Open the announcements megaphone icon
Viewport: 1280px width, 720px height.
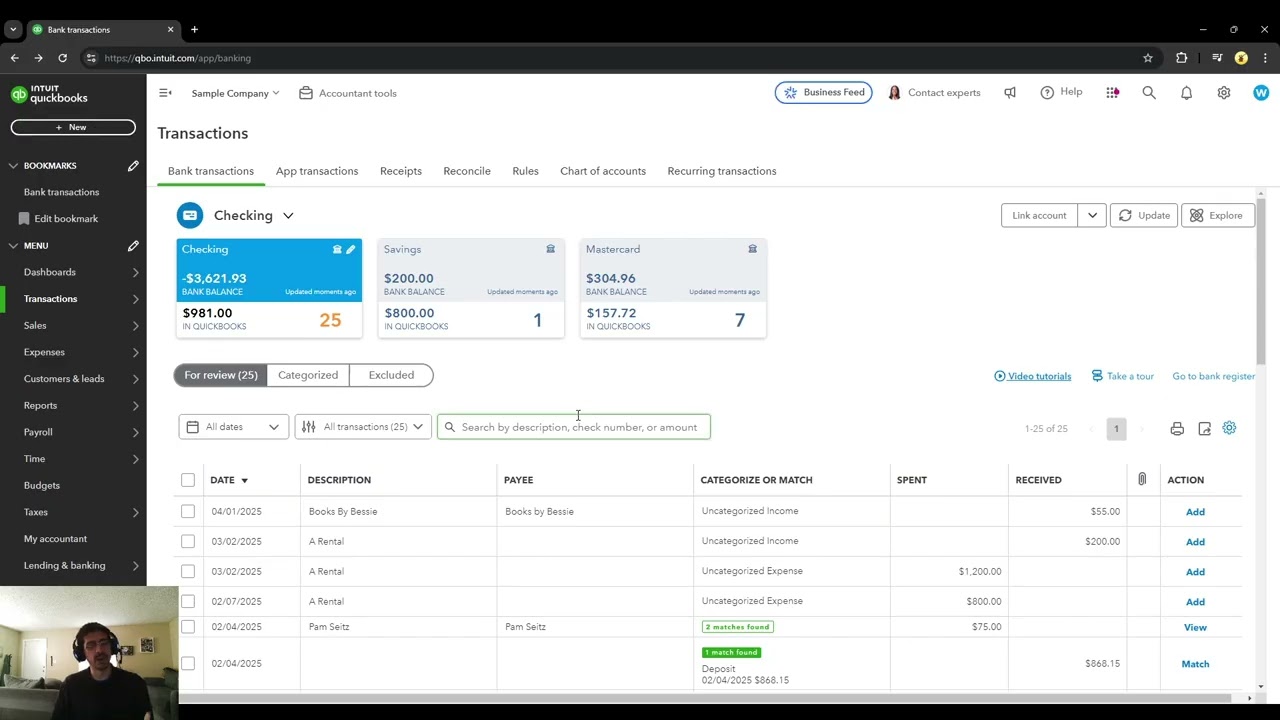pos(1010,93)
